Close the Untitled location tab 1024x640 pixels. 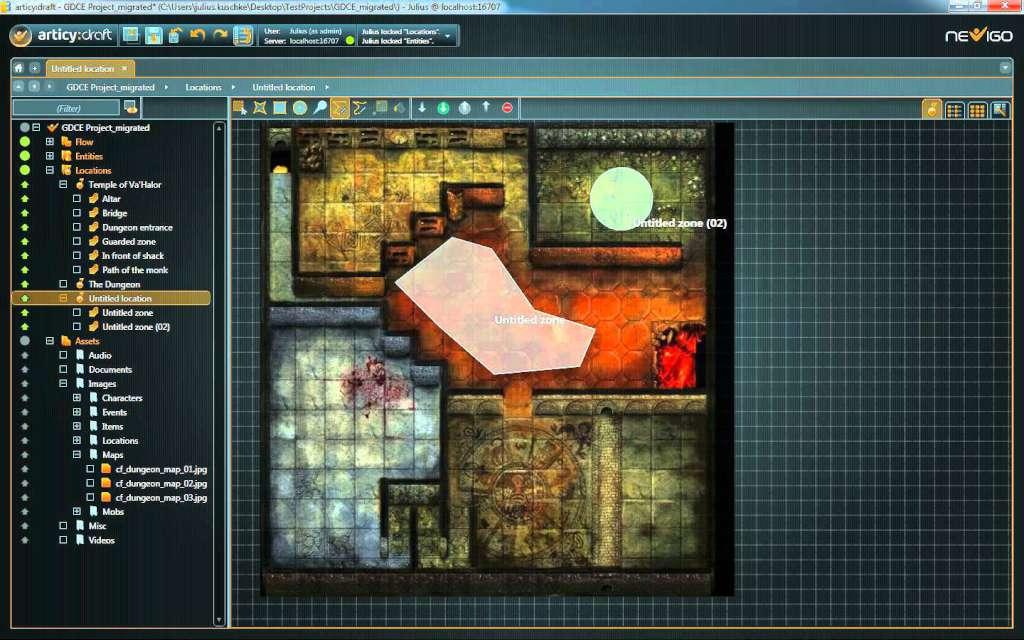coord(125,68)
